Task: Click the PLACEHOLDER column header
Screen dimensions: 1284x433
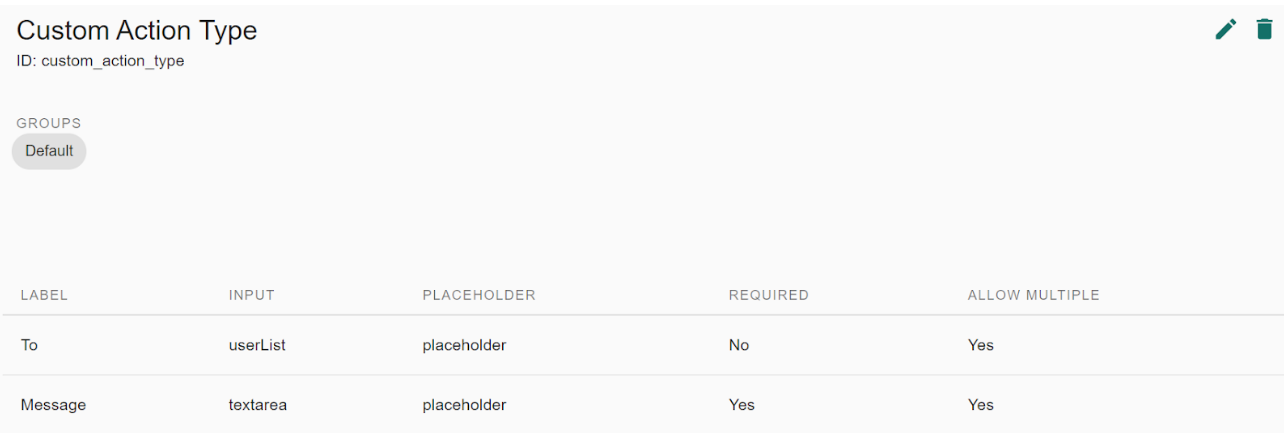Action: click(x=479, y=295)
